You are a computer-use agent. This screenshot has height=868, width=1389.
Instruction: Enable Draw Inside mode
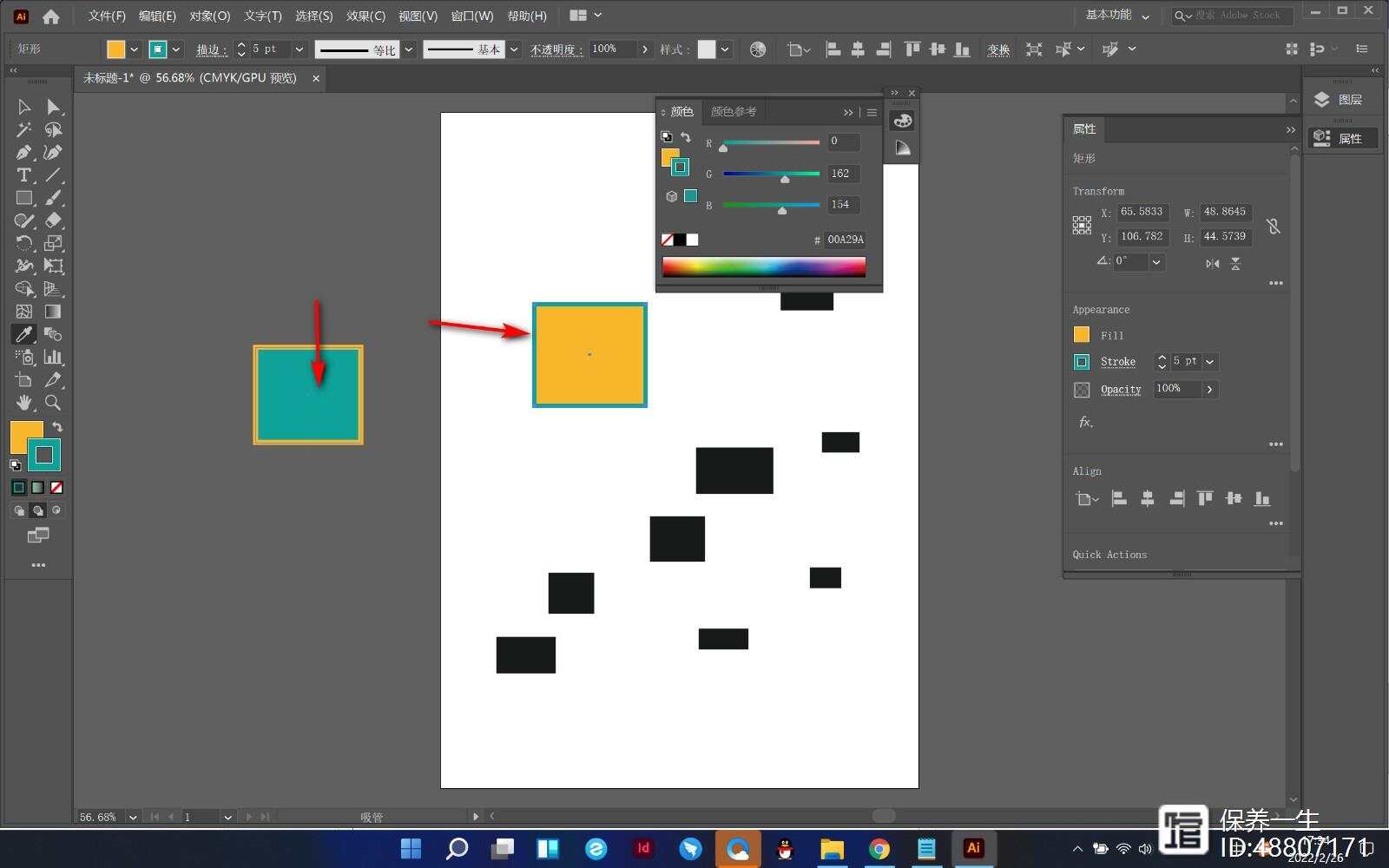click(56, 510)
